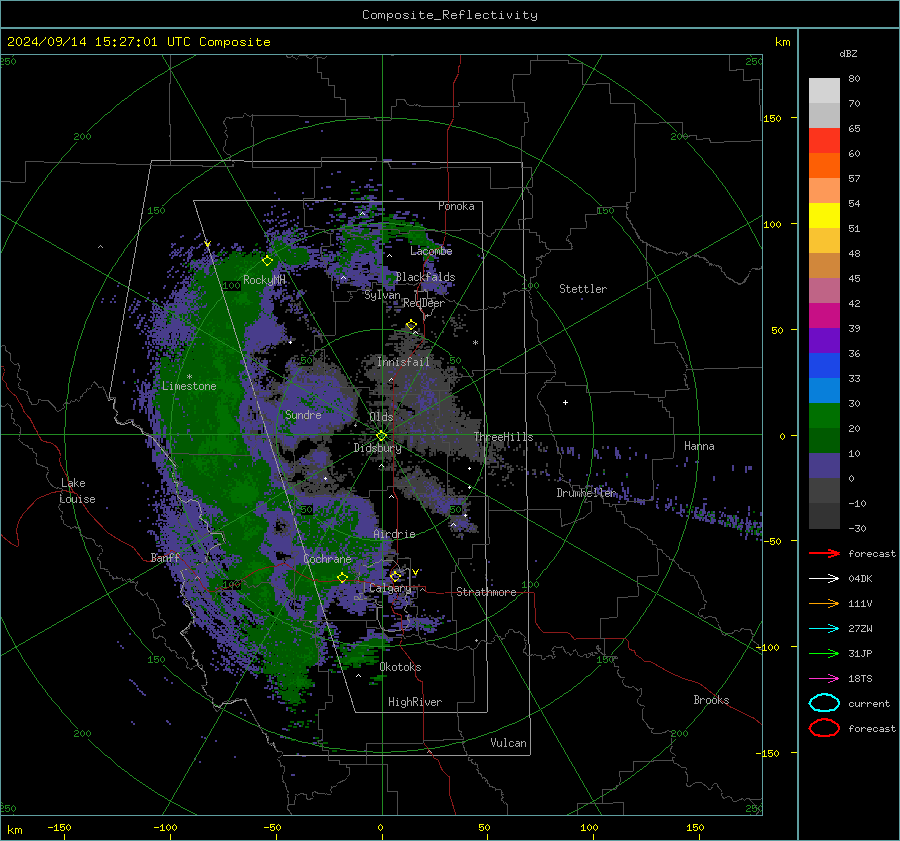Click the Sundre town label
This screenshot has width=900, height=841.
(x=303, y=414)
